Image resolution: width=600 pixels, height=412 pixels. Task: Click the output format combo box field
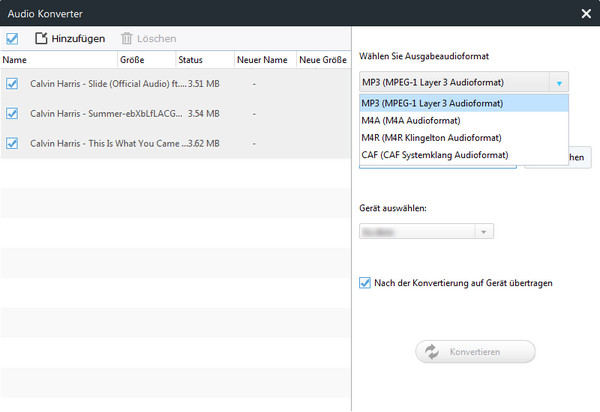pyautogui.click(x=464, y=82)
